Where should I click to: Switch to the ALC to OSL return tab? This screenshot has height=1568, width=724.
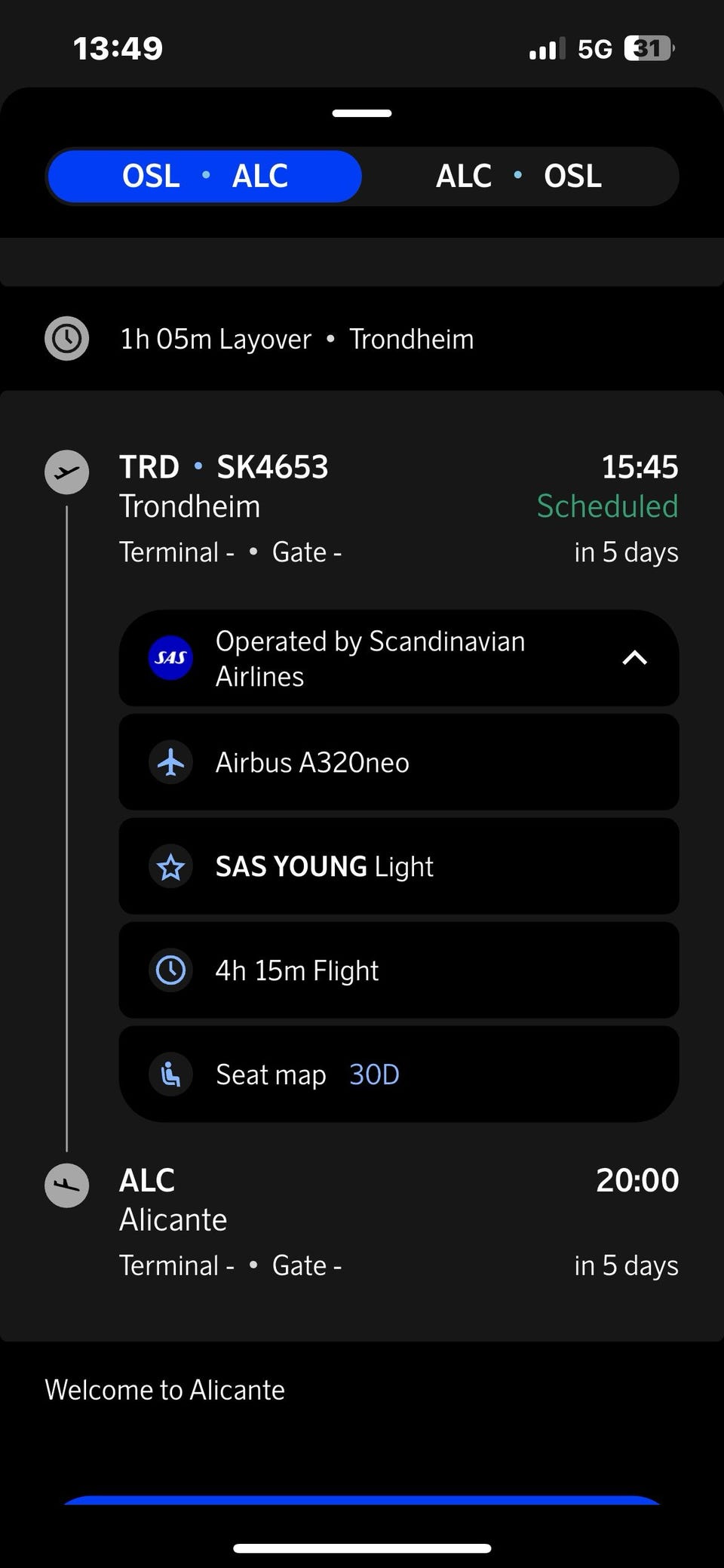pyautogui.click(x=519, y=177)
